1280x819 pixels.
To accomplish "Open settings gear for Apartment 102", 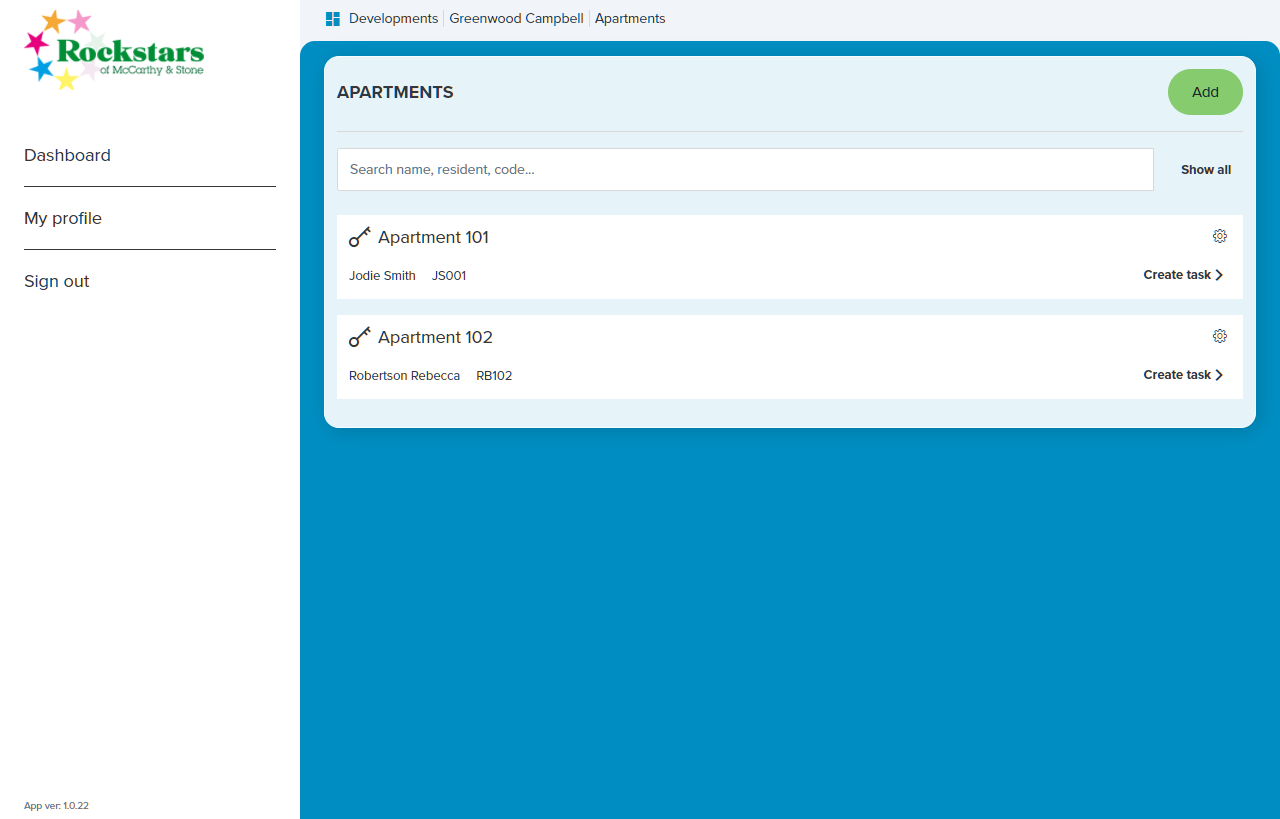I will point(1220,336).
